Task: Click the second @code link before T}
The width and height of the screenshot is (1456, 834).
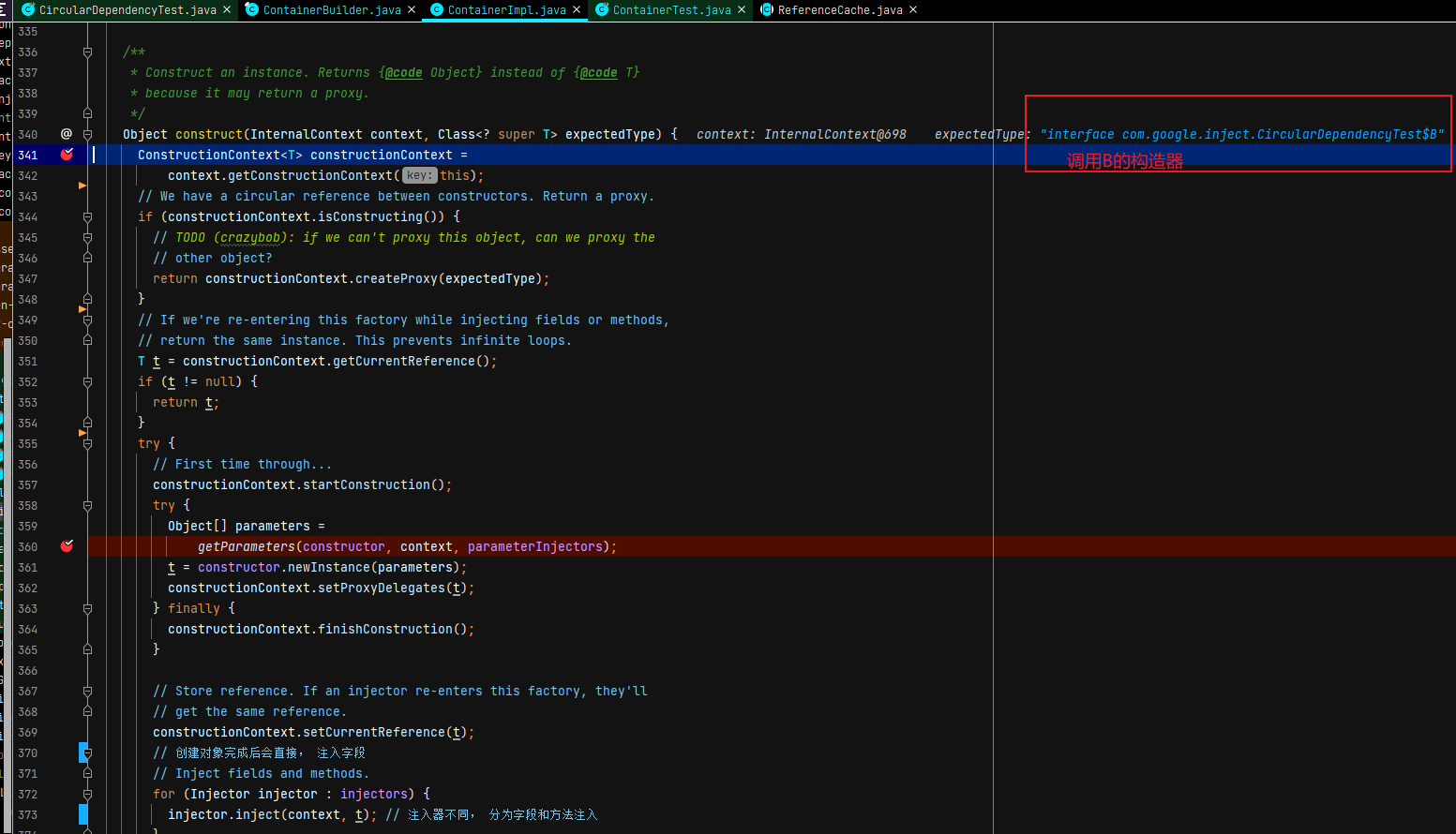Action: (599, 72)
